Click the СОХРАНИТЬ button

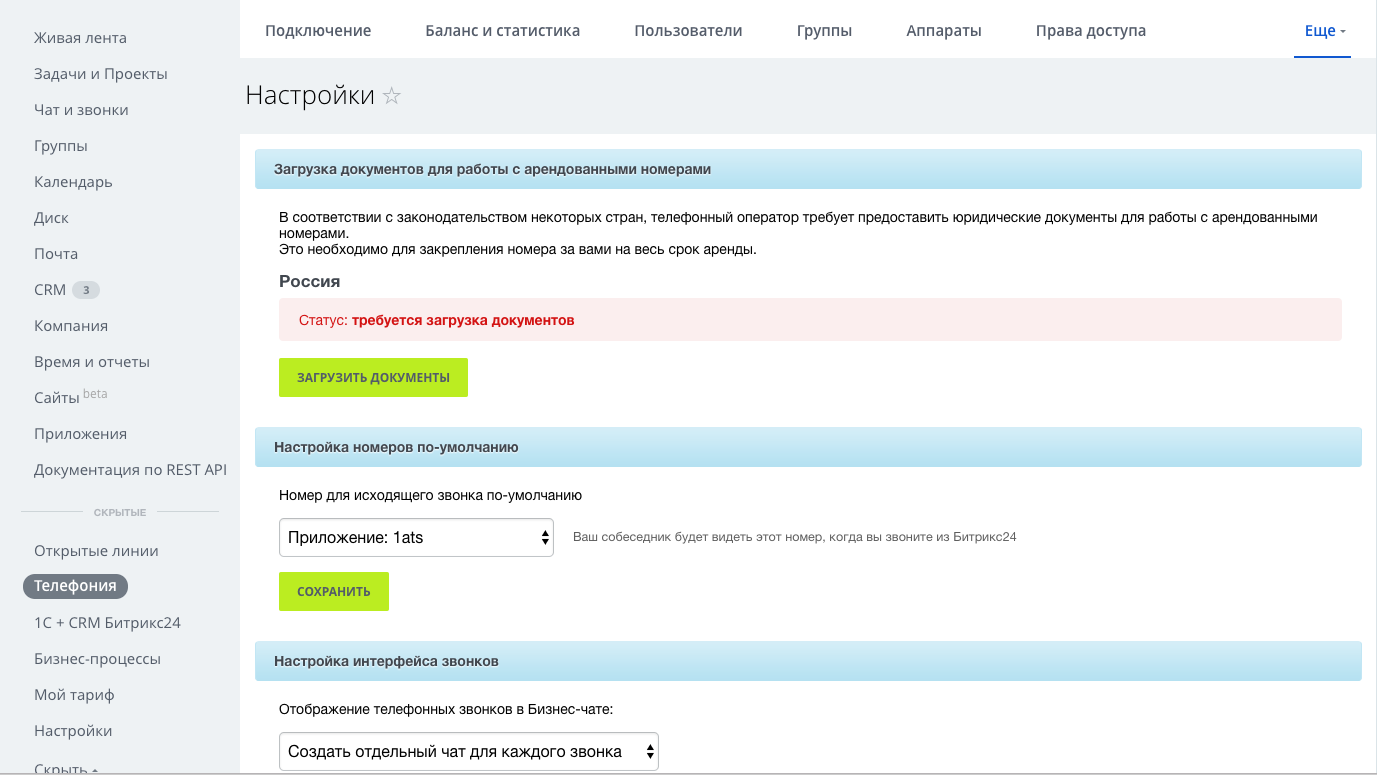tap(334, 591)
